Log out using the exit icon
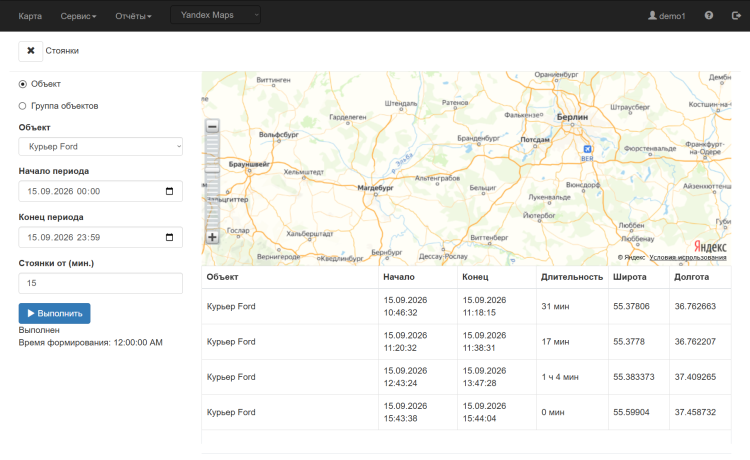This screenshot has height=460, width=750. click(x=736, y=16)
